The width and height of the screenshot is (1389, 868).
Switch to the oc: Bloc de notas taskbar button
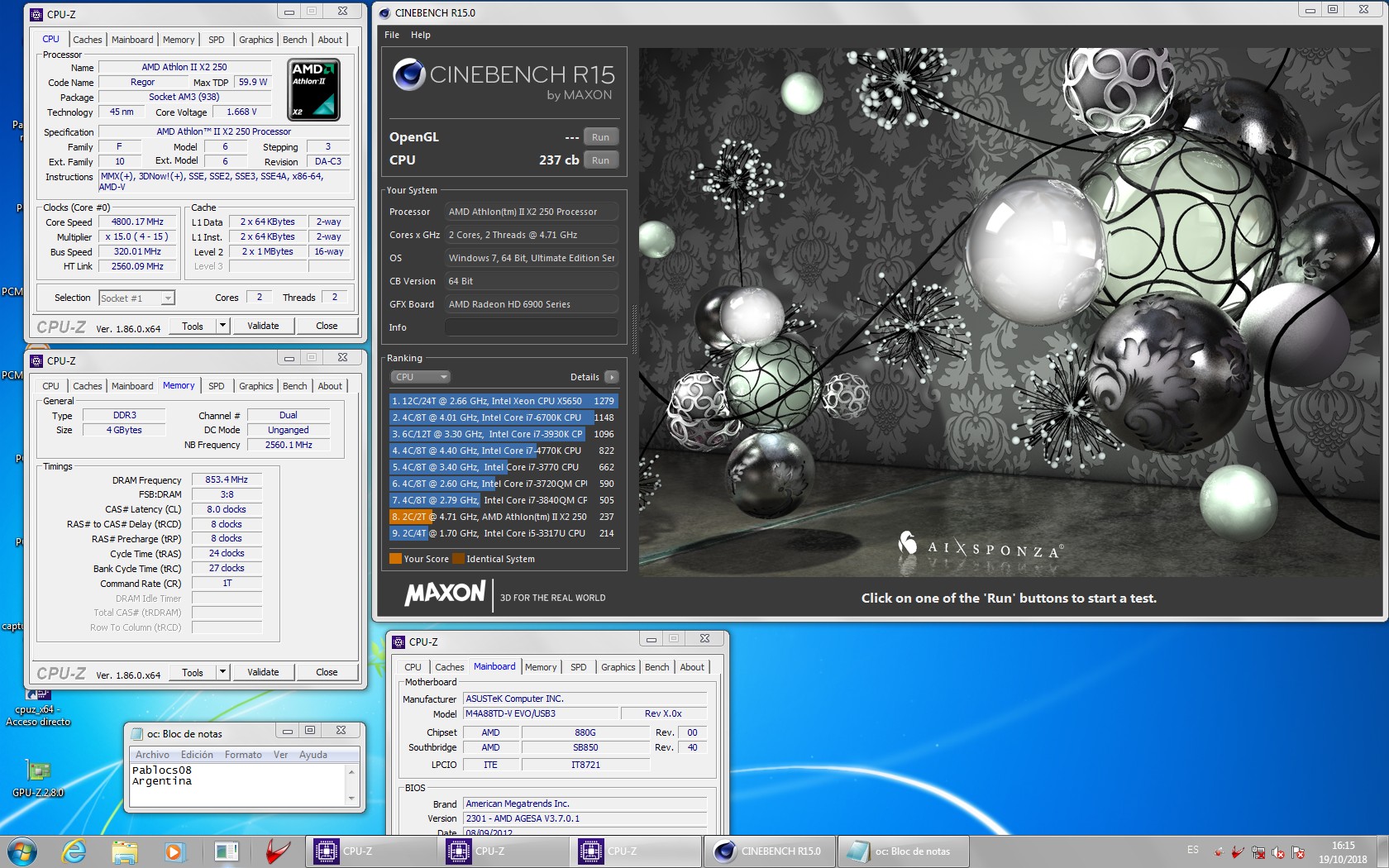click(x=903, y=851)
